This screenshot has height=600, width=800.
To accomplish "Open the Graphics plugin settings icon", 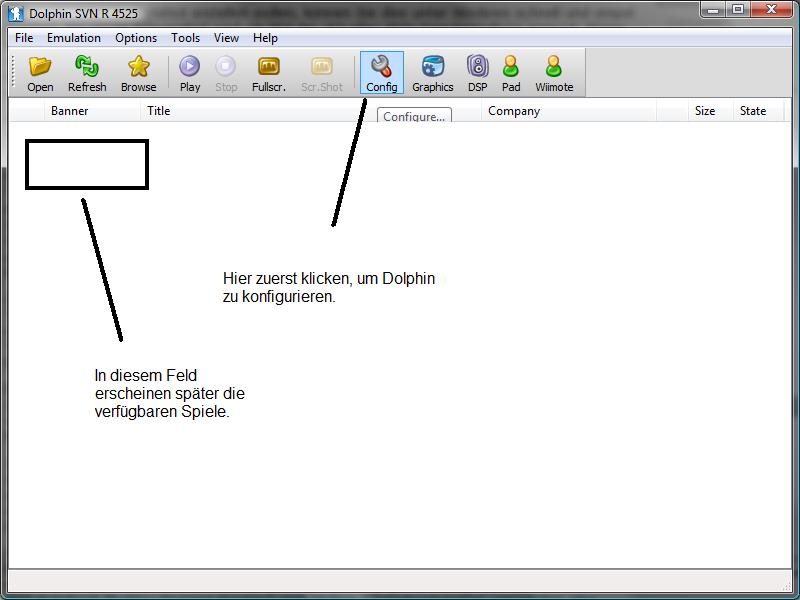I will (433, 73).
